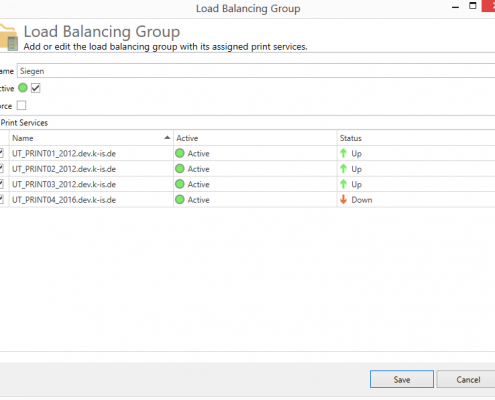Click the green Active icon for UT_PRINT02_2012
This screenshot has height=400, width=495.
[x=180, y=169]
